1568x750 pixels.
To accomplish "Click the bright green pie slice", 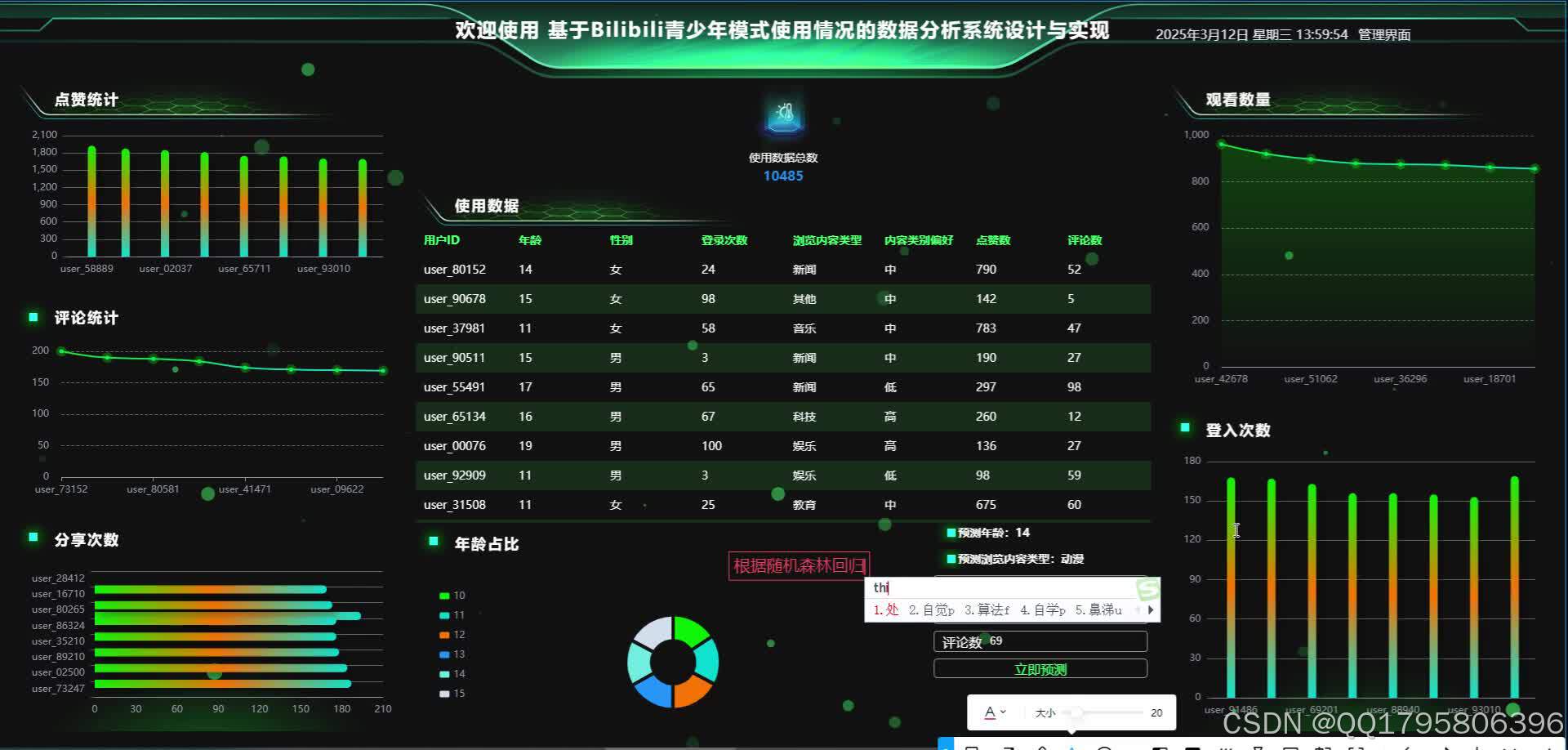I will [691, 632].
